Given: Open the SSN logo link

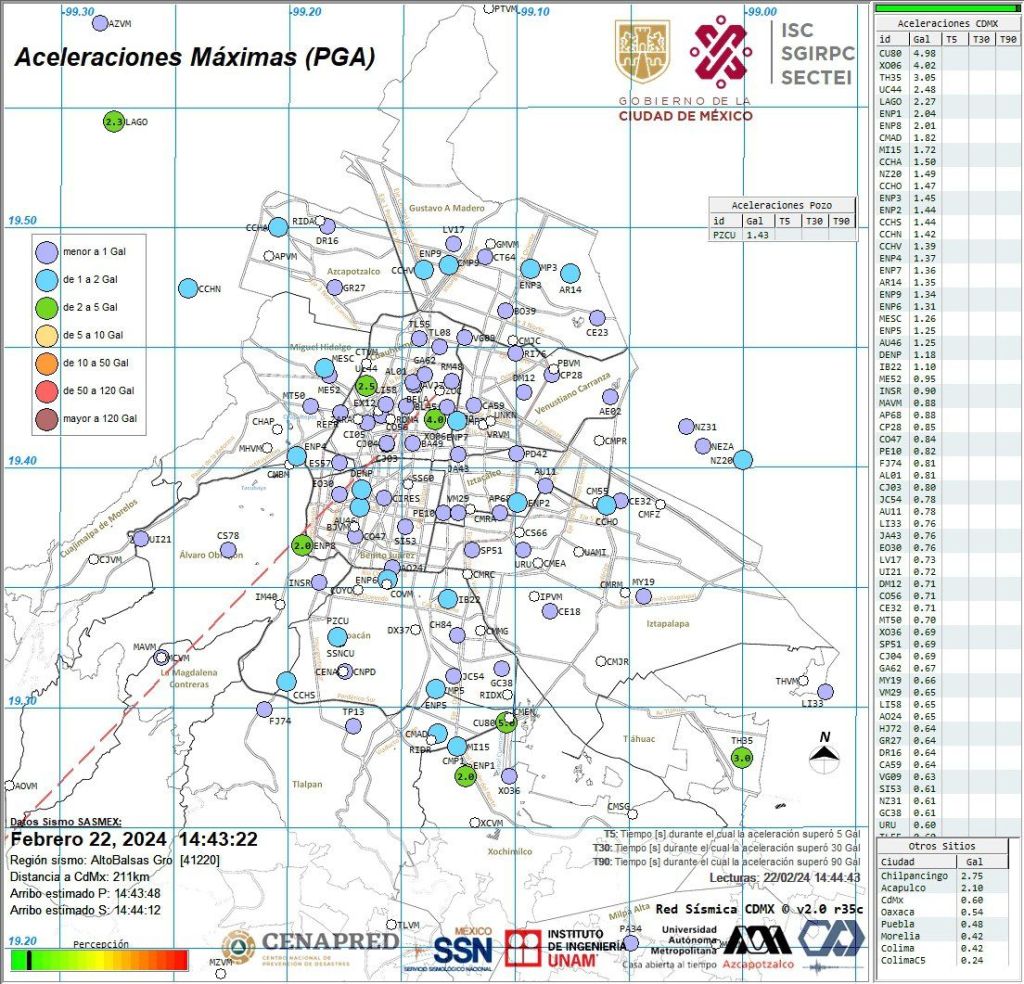Looking at the screenshot, I should point(462,948).
